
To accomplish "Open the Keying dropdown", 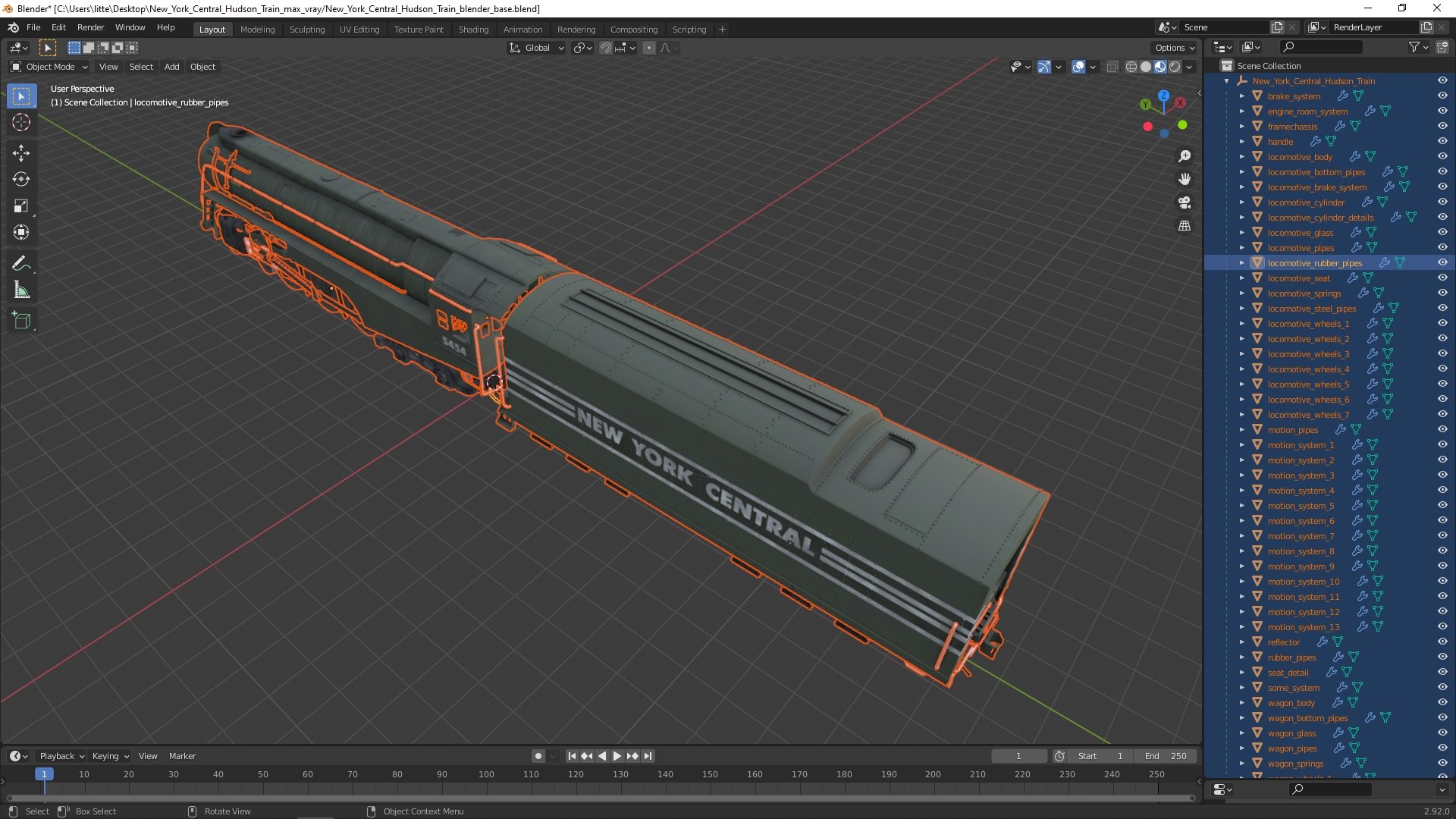I will point(111,756).
